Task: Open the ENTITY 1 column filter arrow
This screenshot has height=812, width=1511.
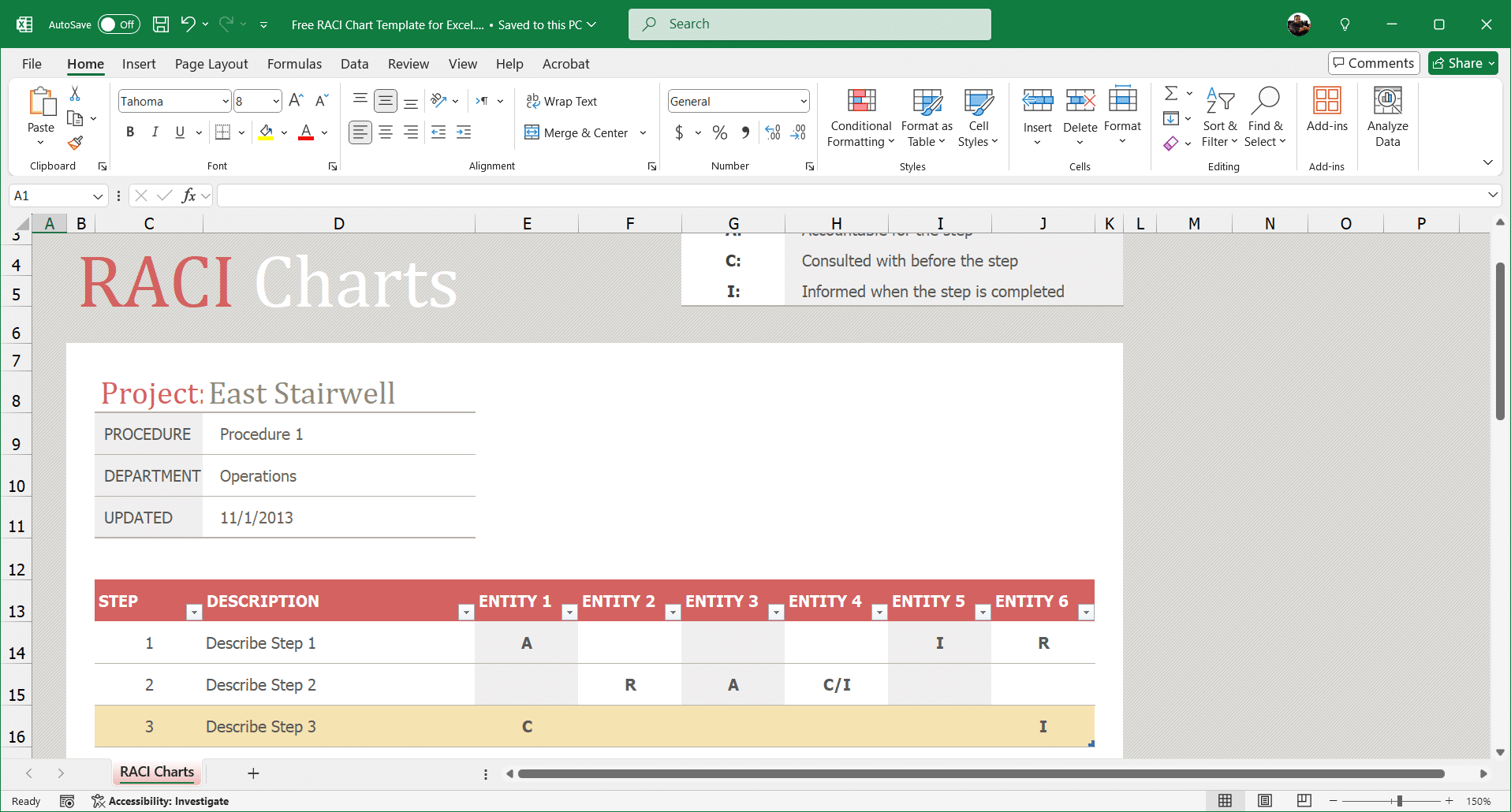Action: (x=569, y=612)
